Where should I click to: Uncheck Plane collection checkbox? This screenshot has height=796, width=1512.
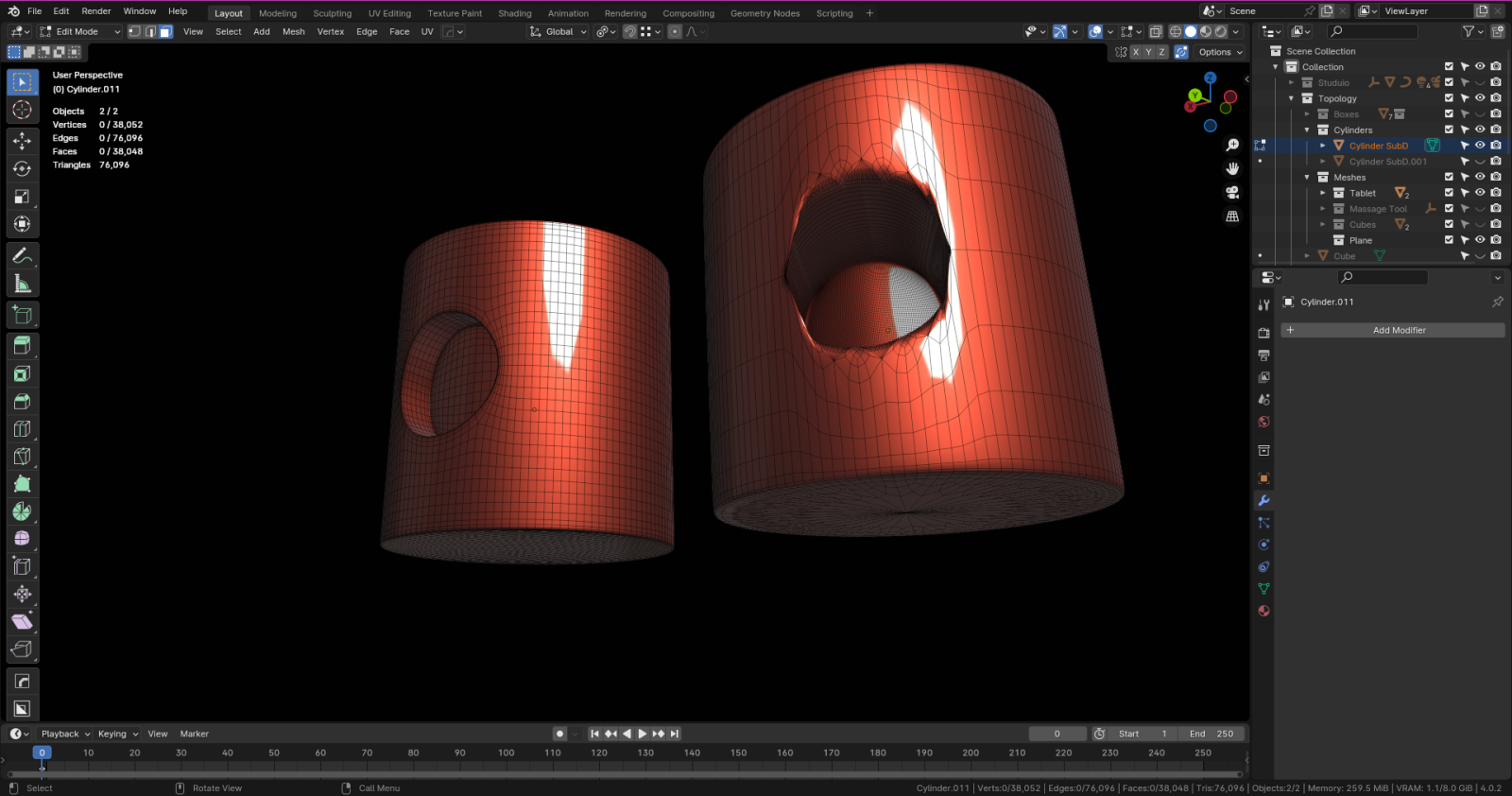1449,240
